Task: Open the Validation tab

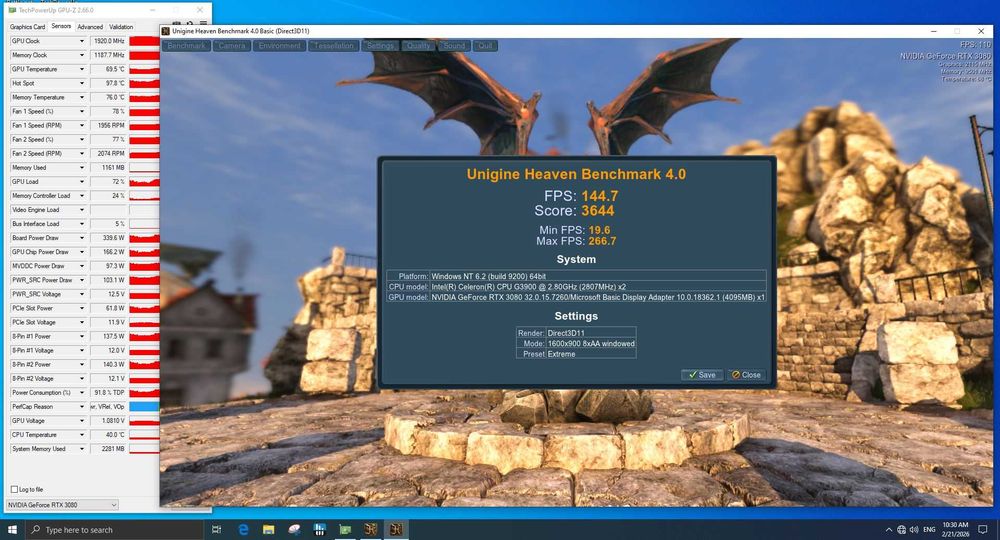Action: (121, 27)
